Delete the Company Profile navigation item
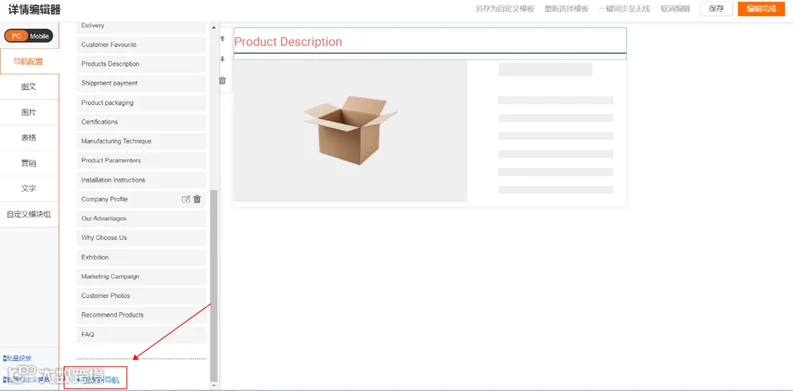Viewport: 793px width, 391px height. coord(197,199)
